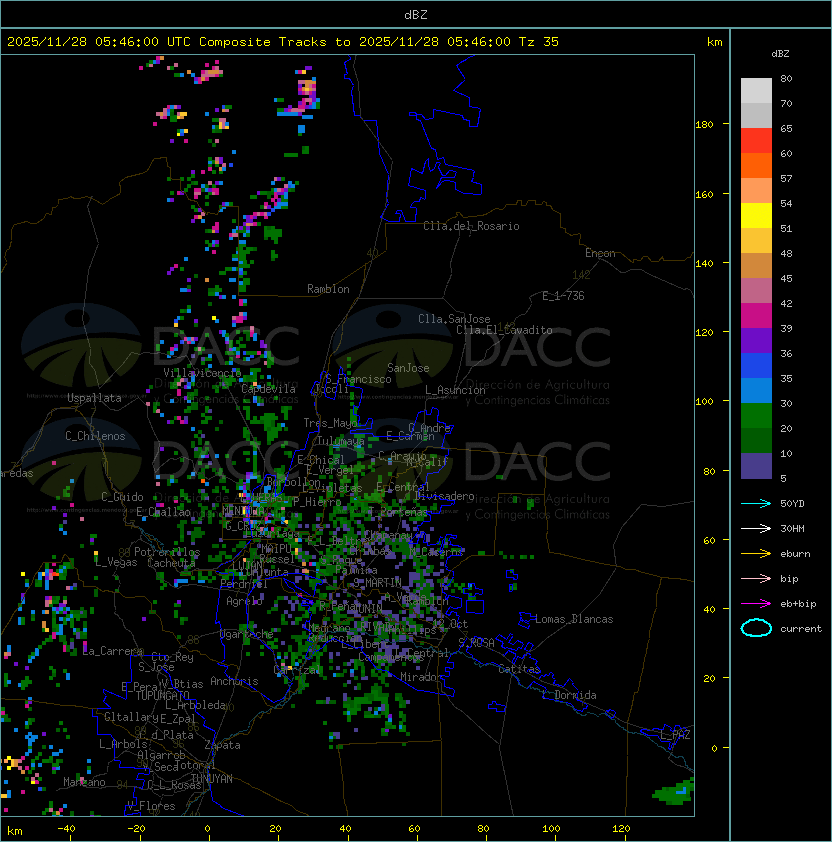Pick the bright yellow swatch in dBZ scale
The image size is (832, 842).
[x=756, y=216]
